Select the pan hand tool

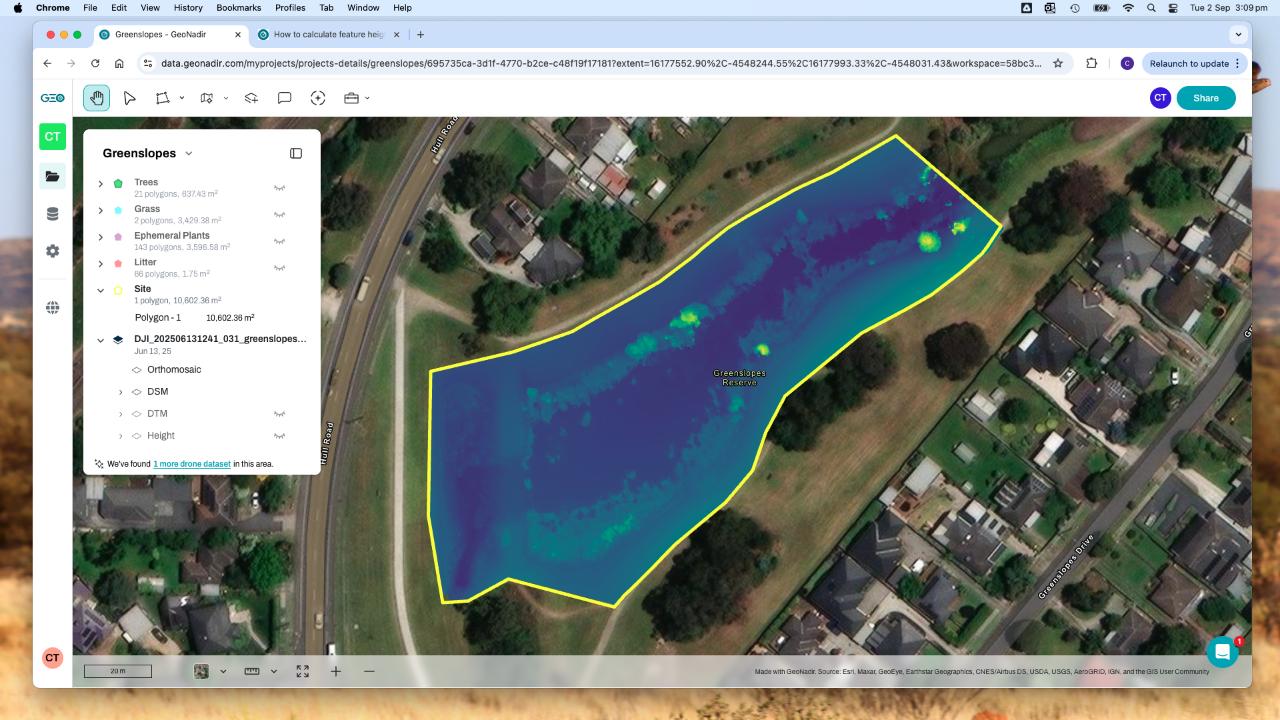[97, 97]
